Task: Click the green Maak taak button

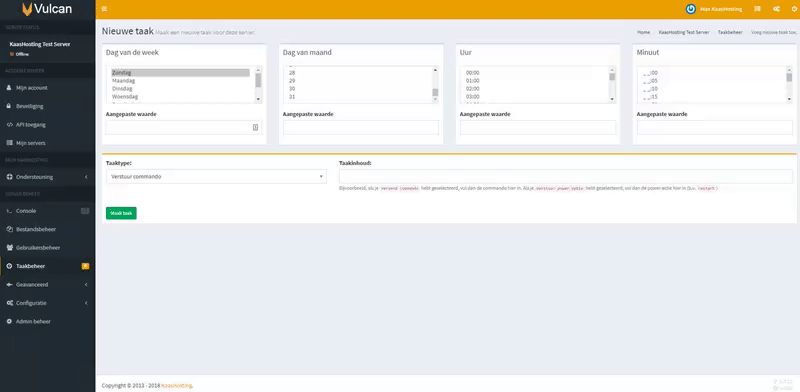Action: click(121, 213)
